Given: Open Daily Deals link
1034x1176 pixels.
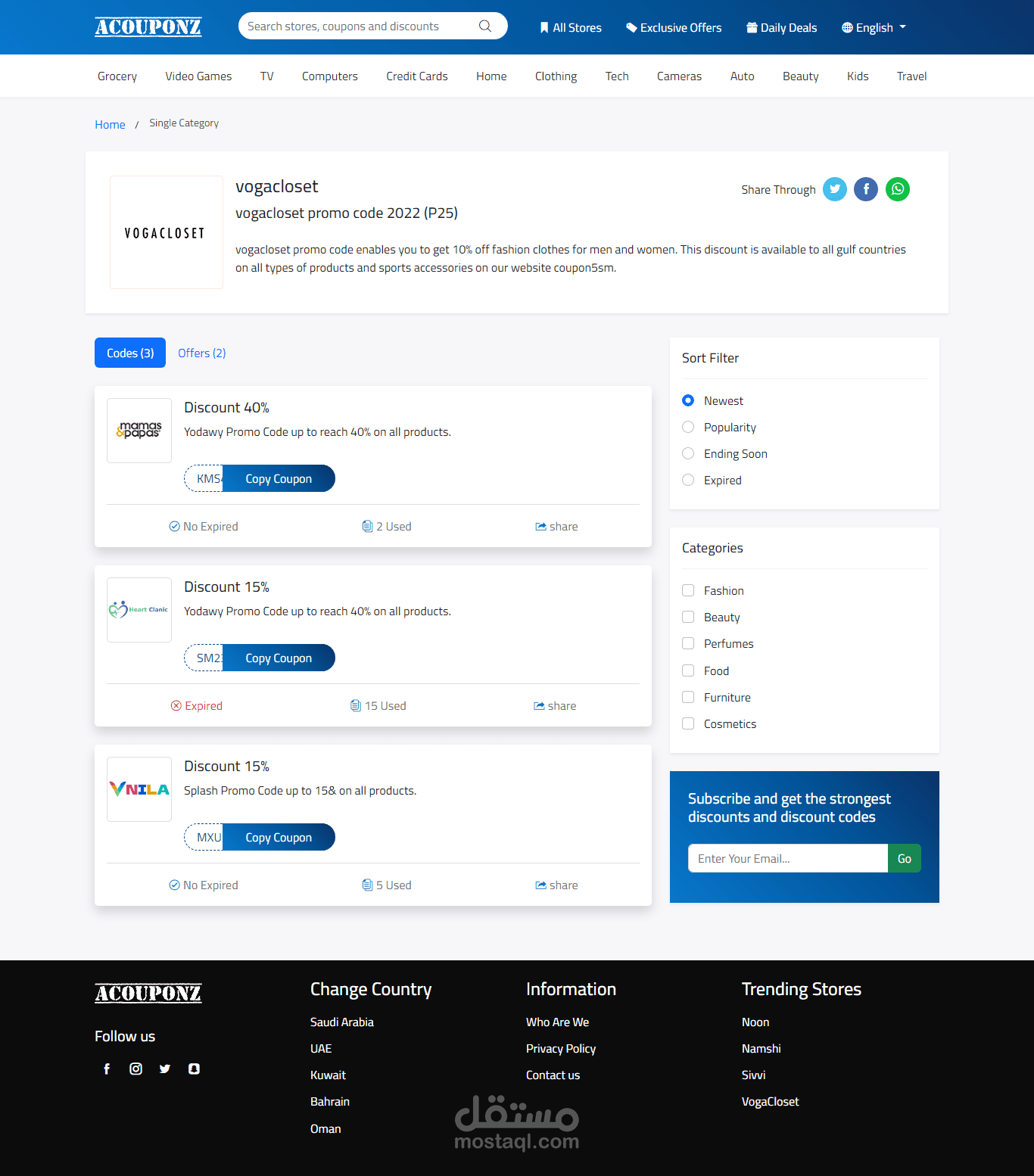Looking at the screenshot, I should (782, 28).
